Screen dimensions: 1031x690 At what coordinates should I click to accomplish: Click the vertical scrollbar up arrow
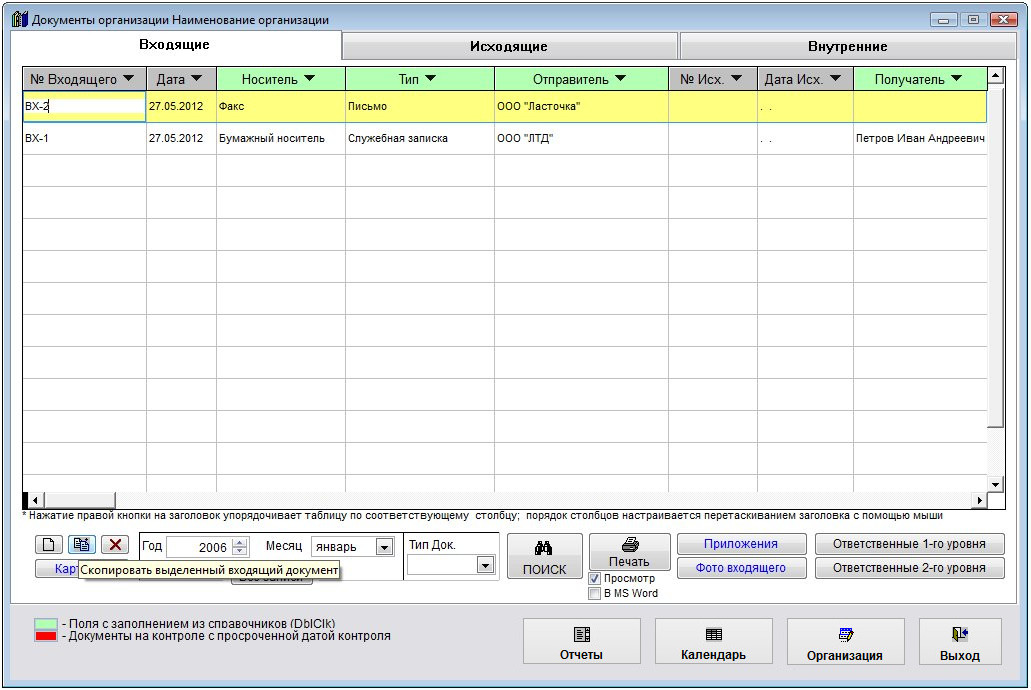(995, 76)
